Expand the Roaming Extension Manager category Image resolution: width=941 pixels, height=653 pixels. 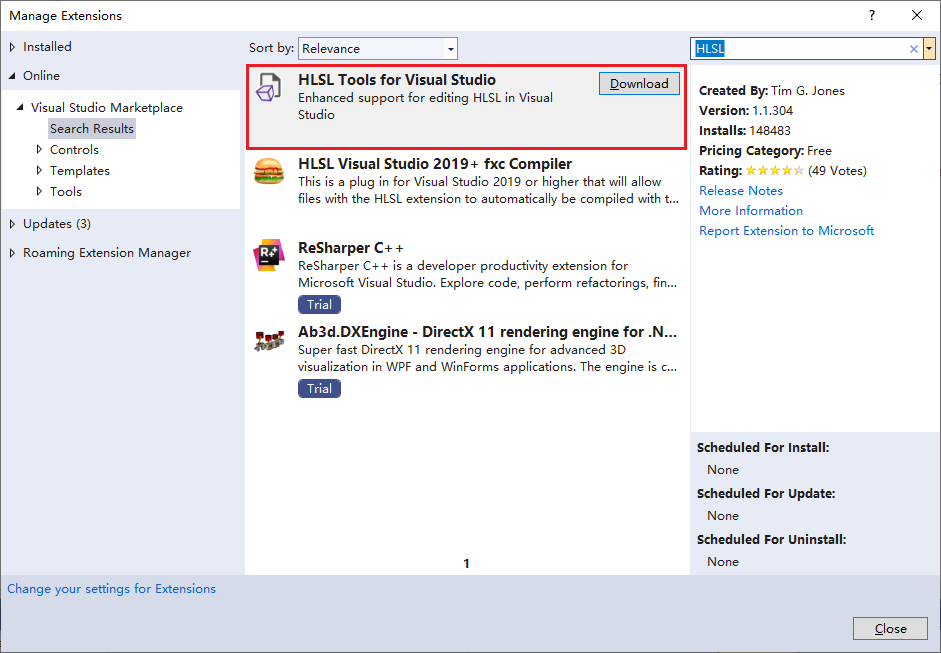click(12, 253)
